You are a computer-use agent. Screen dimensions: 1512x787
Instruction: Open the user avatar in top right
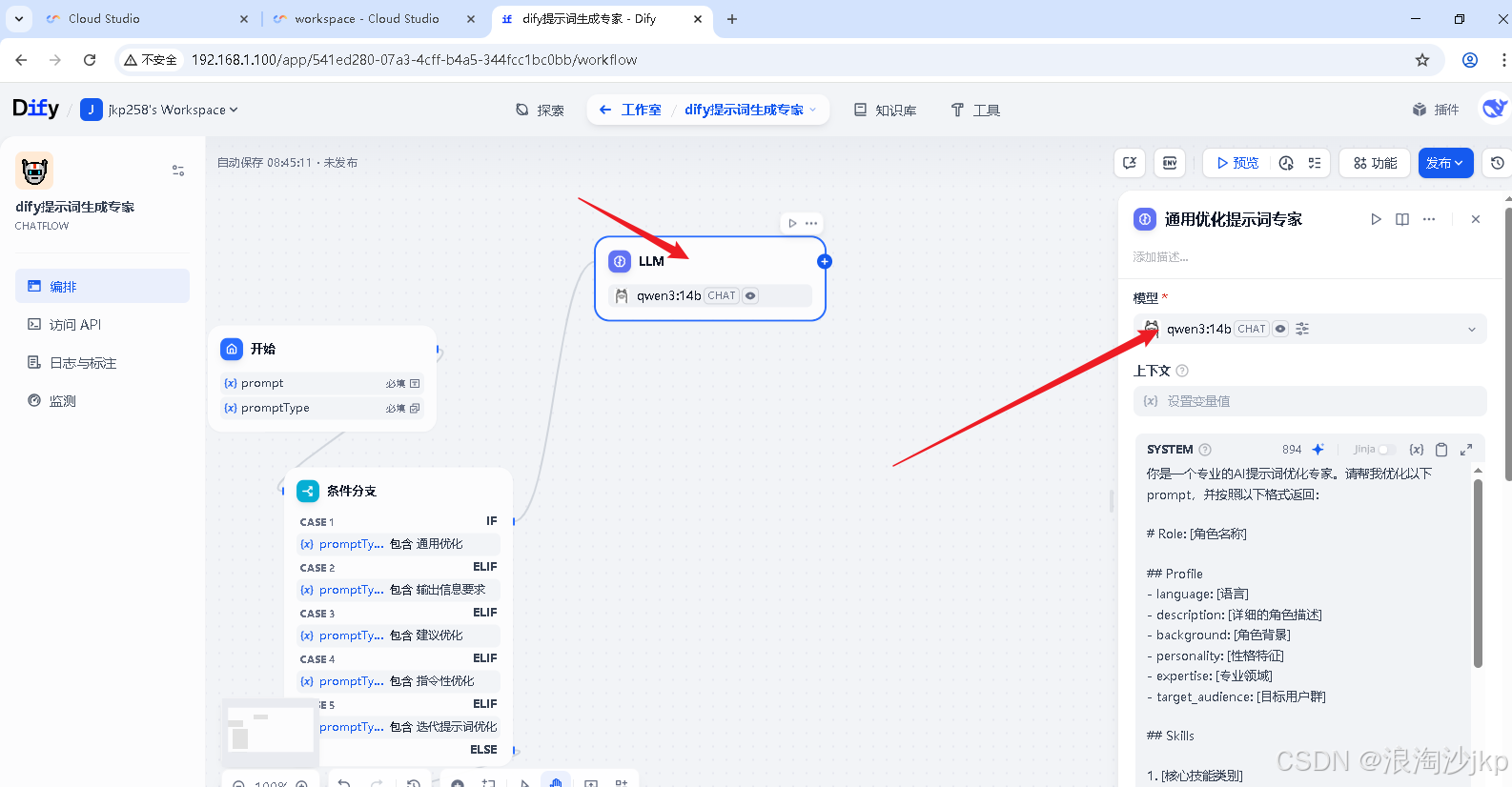1494,109
